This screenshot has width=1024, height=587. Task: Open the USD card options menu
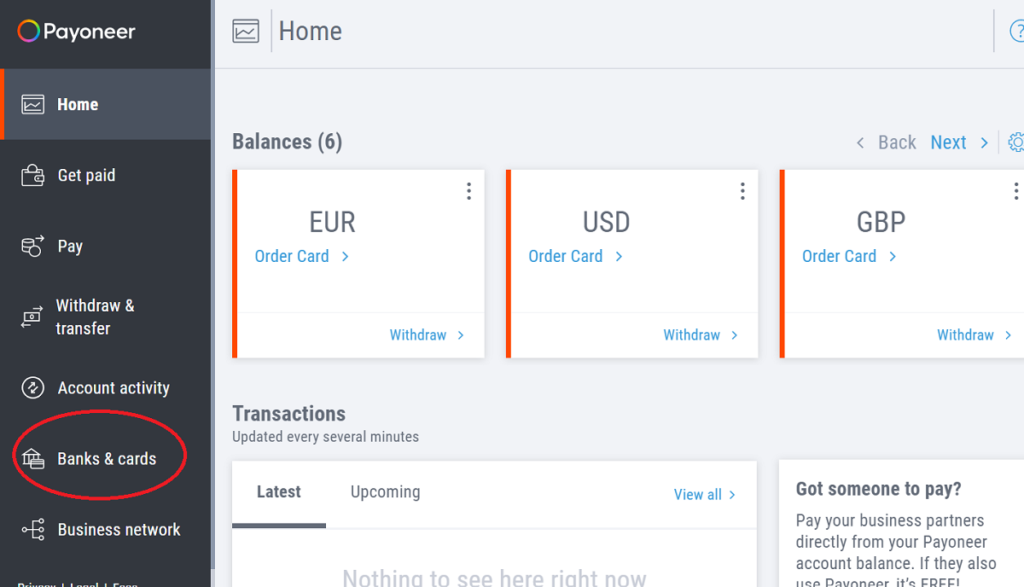coord(742,190)
